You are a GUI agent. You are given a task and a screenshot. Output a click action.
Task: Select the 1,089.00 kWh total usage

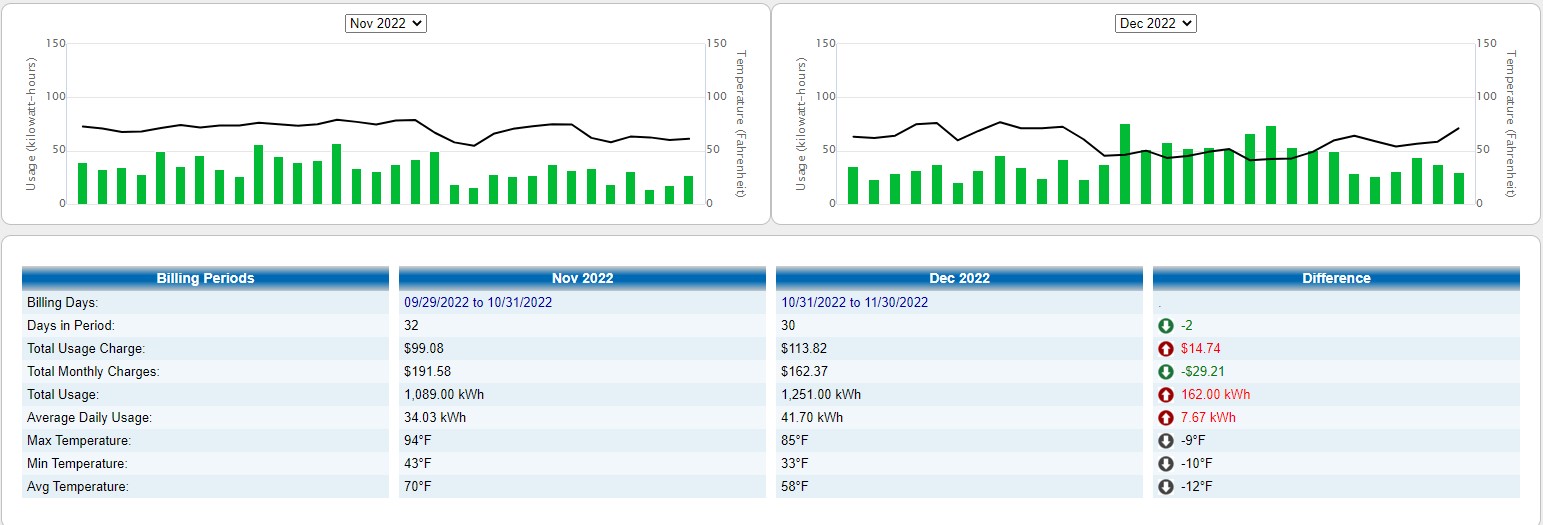444,395
